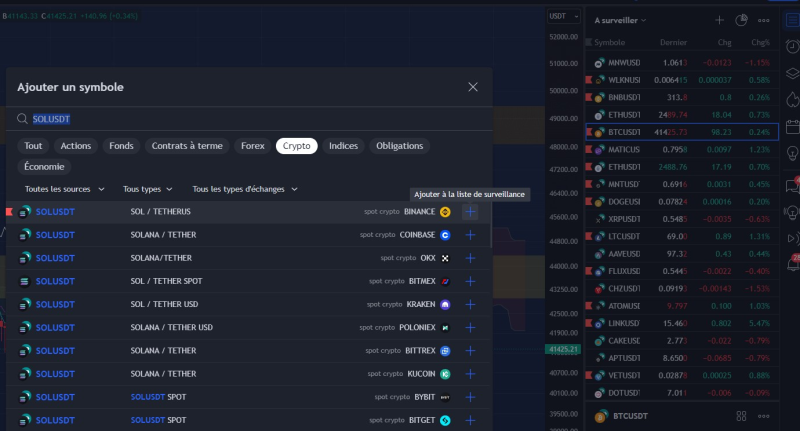Add symbol plus icon in watchlist header
Image resolution: width=800 pixels, height=431 pixels.
click(x=719, y=20)
